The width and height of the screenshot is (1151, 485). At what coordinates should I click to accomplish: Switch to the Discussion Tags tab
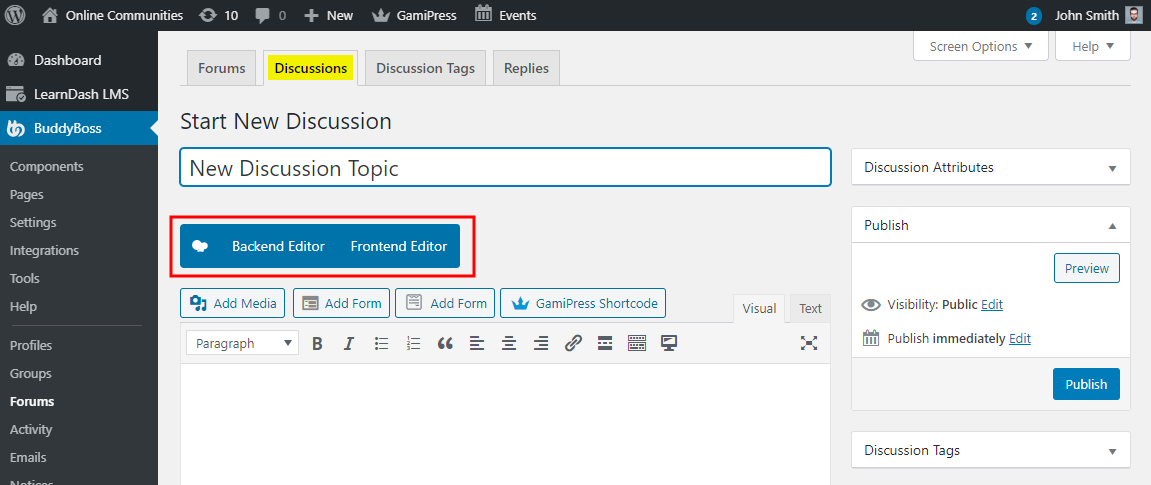pos(424,68)
